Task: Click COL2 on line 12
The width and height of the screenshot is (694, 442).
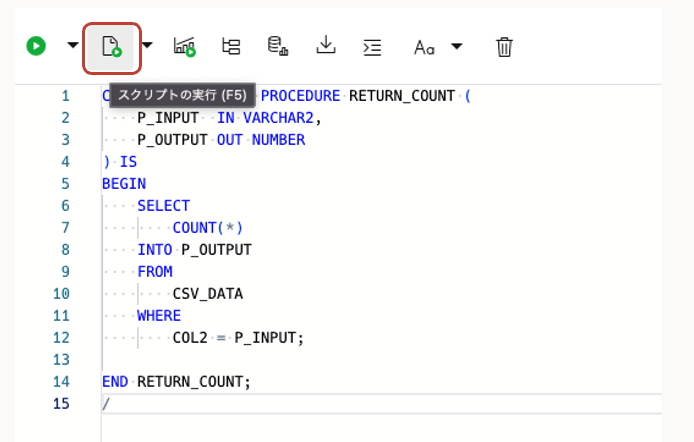Action: point(190,338)
